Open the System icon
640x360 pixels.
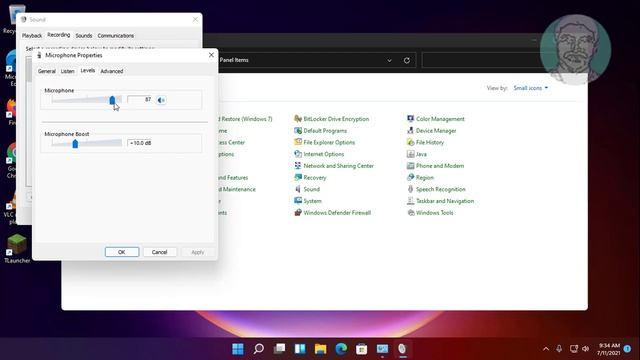pyautogui.click(x=298, y=201)
